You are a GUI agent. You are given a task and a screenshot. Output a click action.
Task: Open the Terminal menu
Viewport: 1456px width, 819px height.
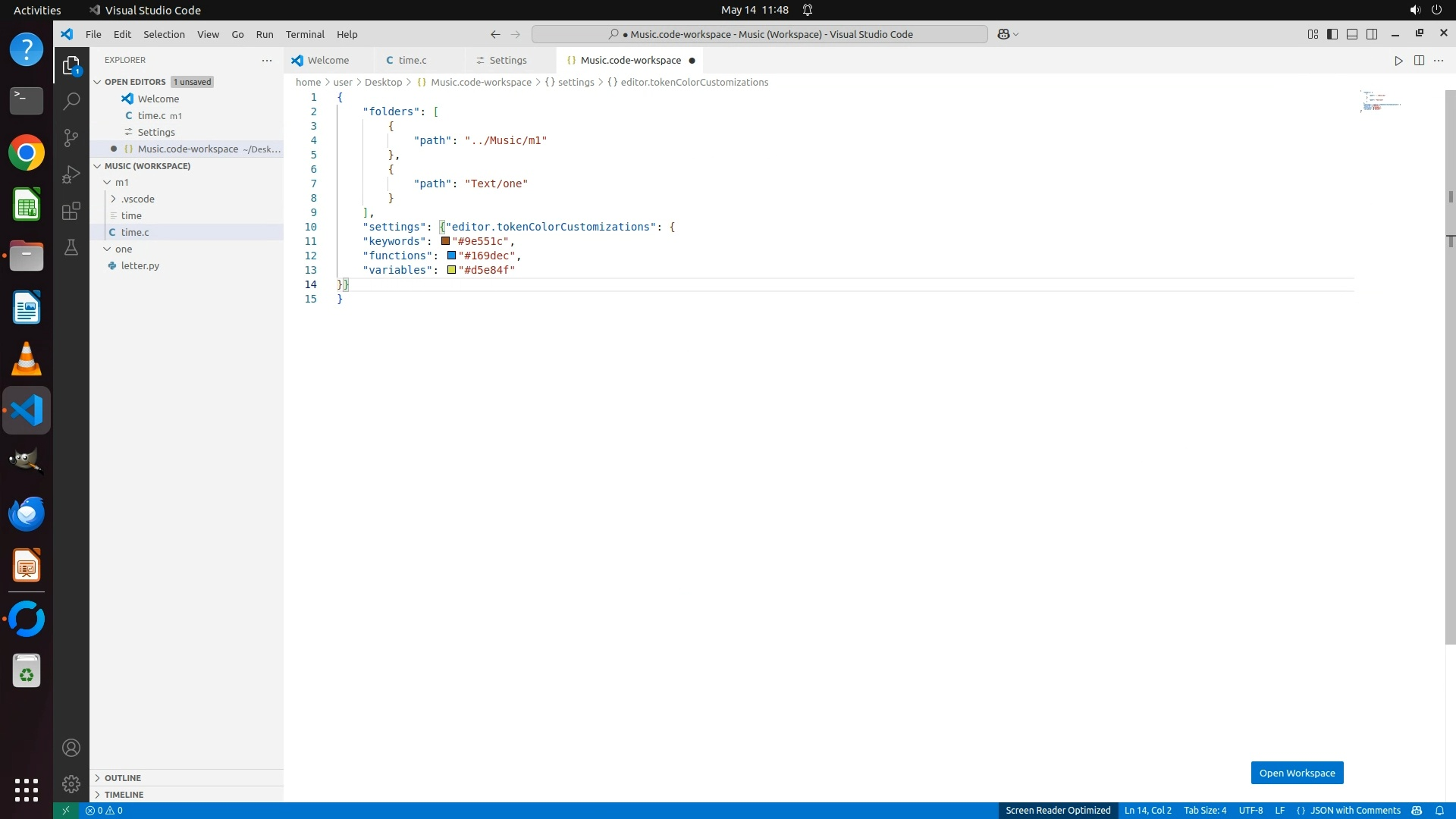[305, 34]
